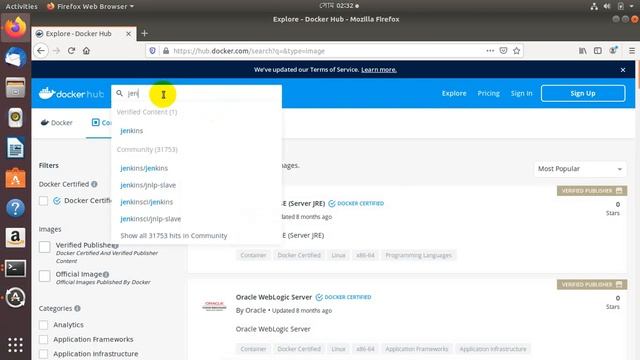640x360 pixels.
Task: Open the tracking protection shield icon
Action: 152,51
